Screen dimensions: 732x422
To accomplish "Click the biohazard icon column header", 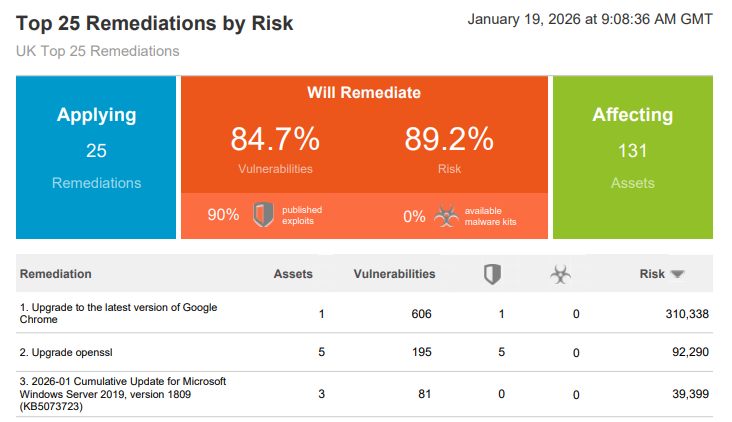I will [x=561, y=274].
